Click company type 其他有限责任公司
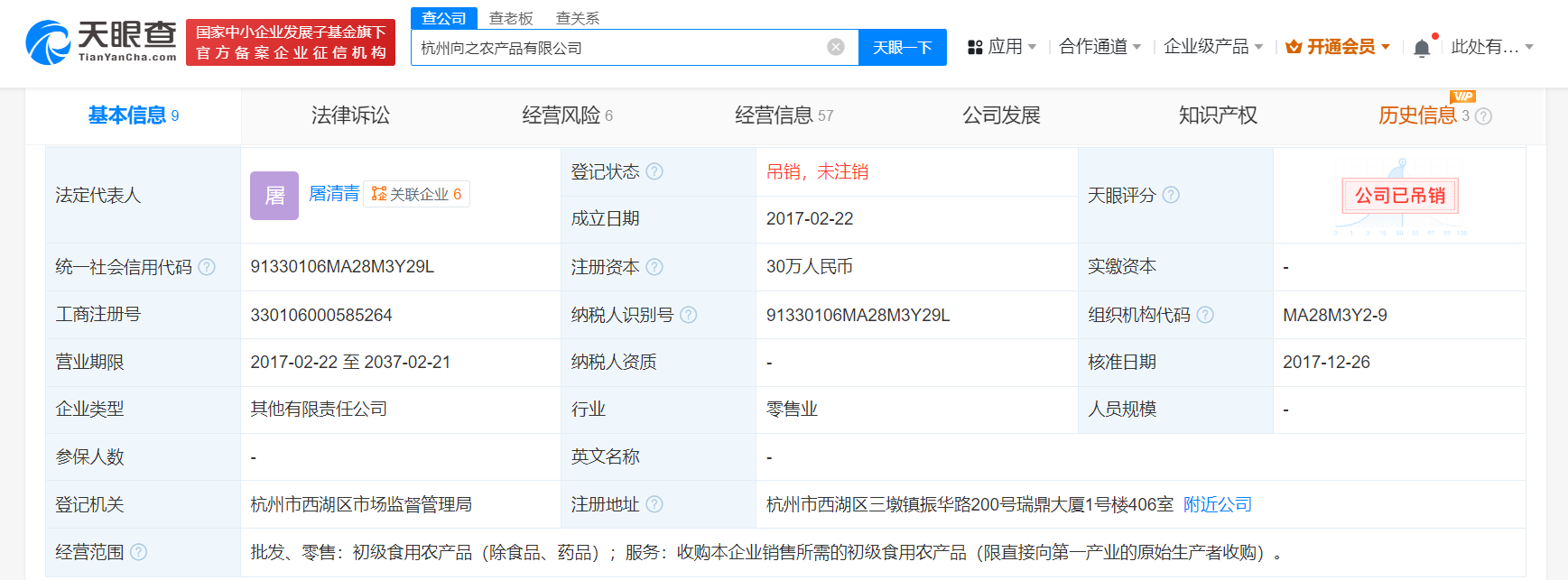 click(x=319, y=409)
